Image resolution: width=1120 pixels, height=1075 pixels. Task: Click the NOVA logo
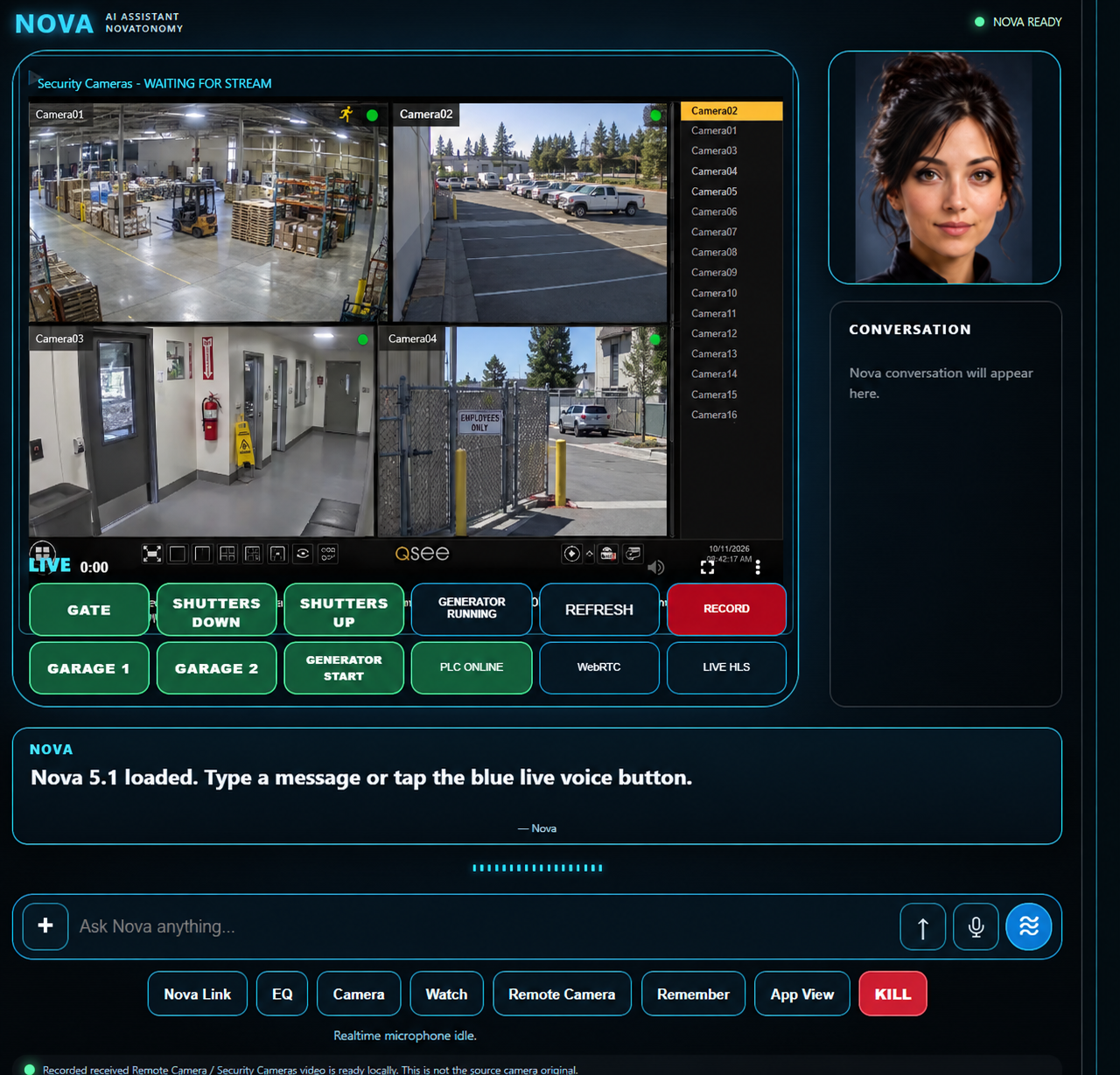(x=54, y=23)
